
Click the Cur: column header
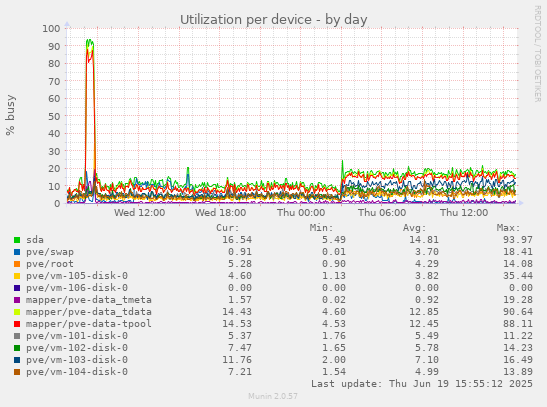tap(228, 228)
